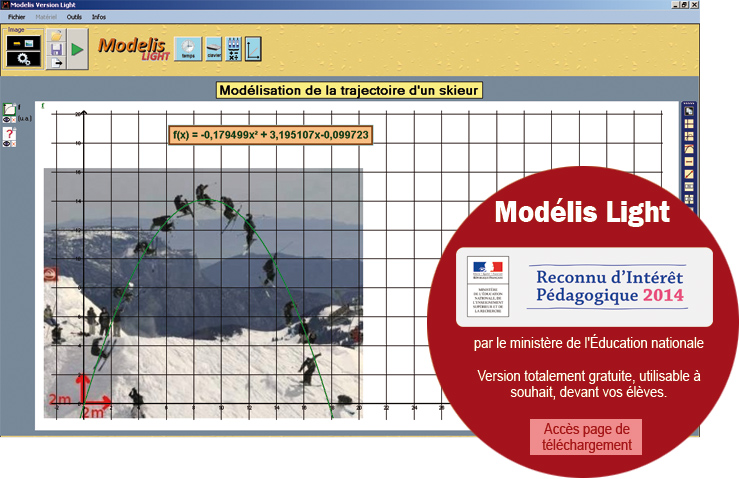
Task: Click the export document arrow icon
Action: [x=56, y=63]
